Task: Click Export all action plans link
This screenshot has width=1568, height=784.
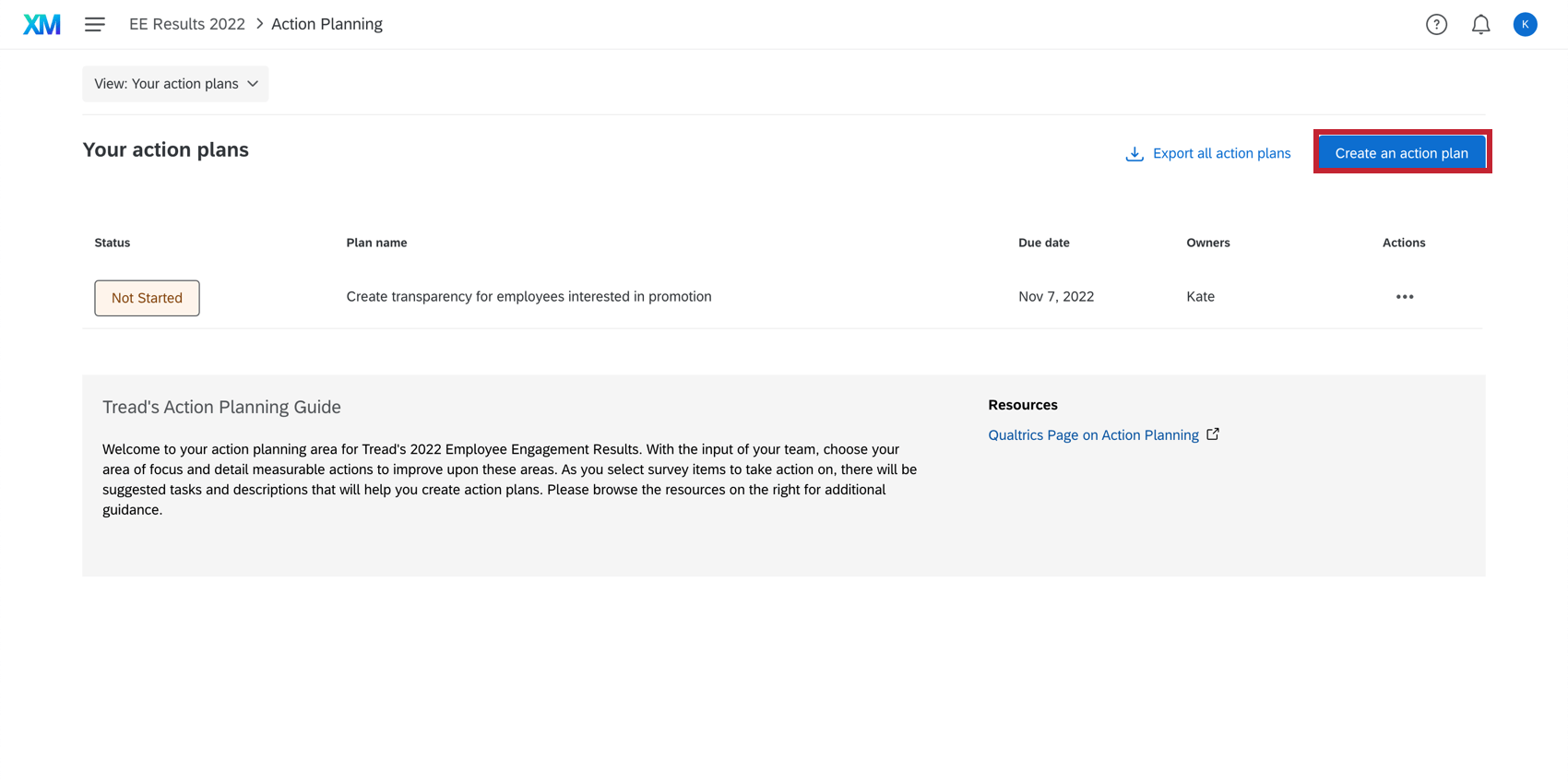Action: click(1221, 153)
